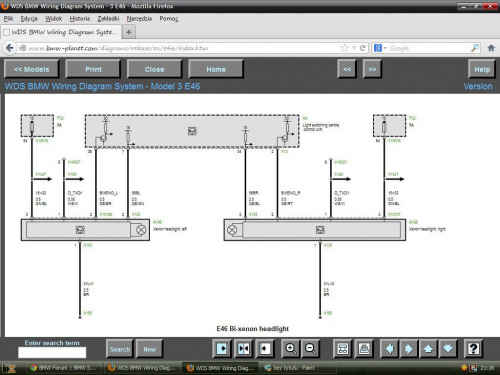Click the orange system tray icon
This screenshot has height=375, width=500.
(x=464, y=368)
